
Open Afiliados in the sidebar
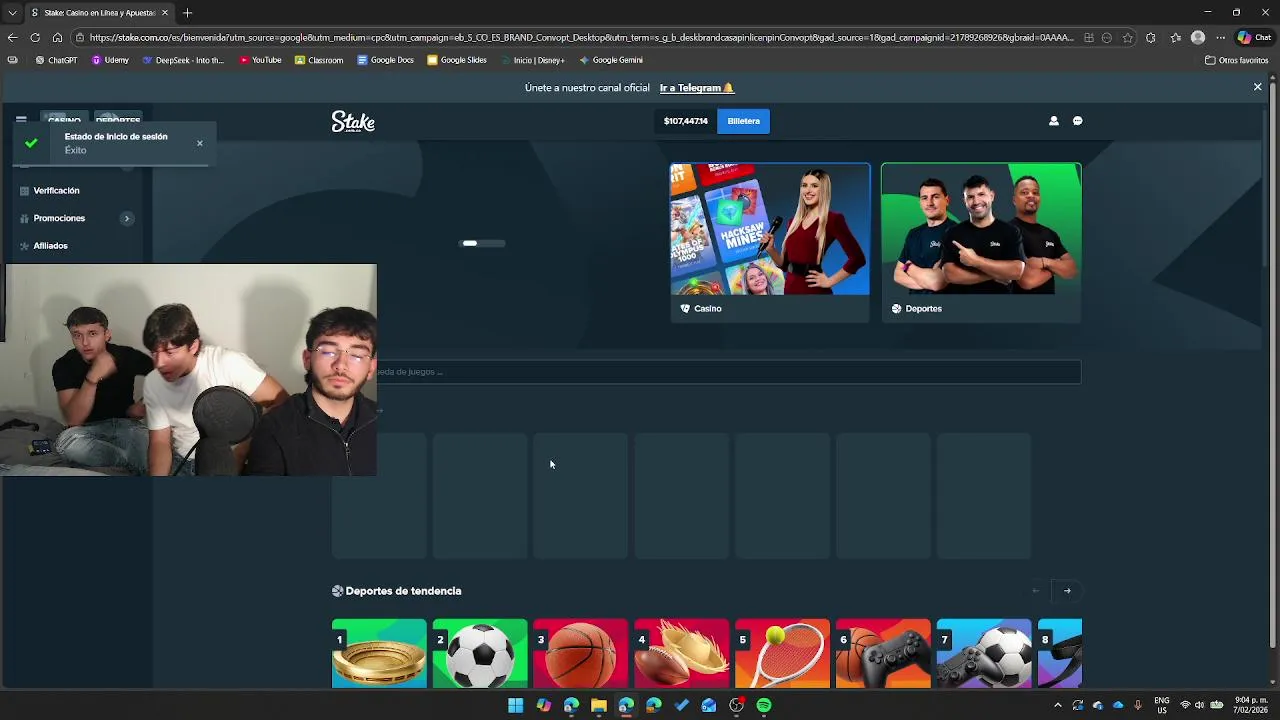[50, 246]
